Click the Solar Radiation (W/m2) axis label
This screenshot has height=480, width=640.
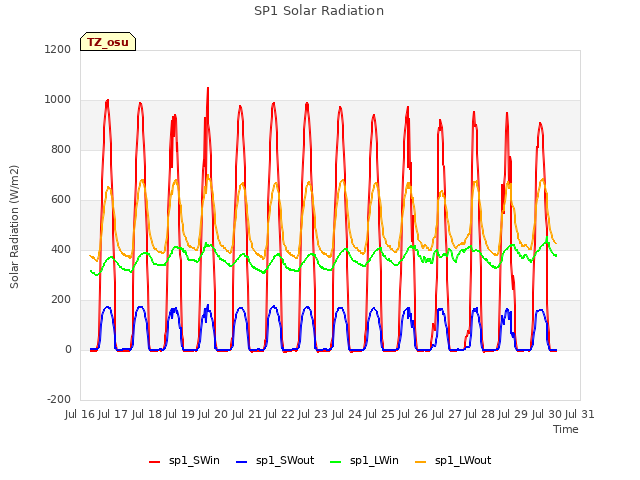(x=14, y=227)
